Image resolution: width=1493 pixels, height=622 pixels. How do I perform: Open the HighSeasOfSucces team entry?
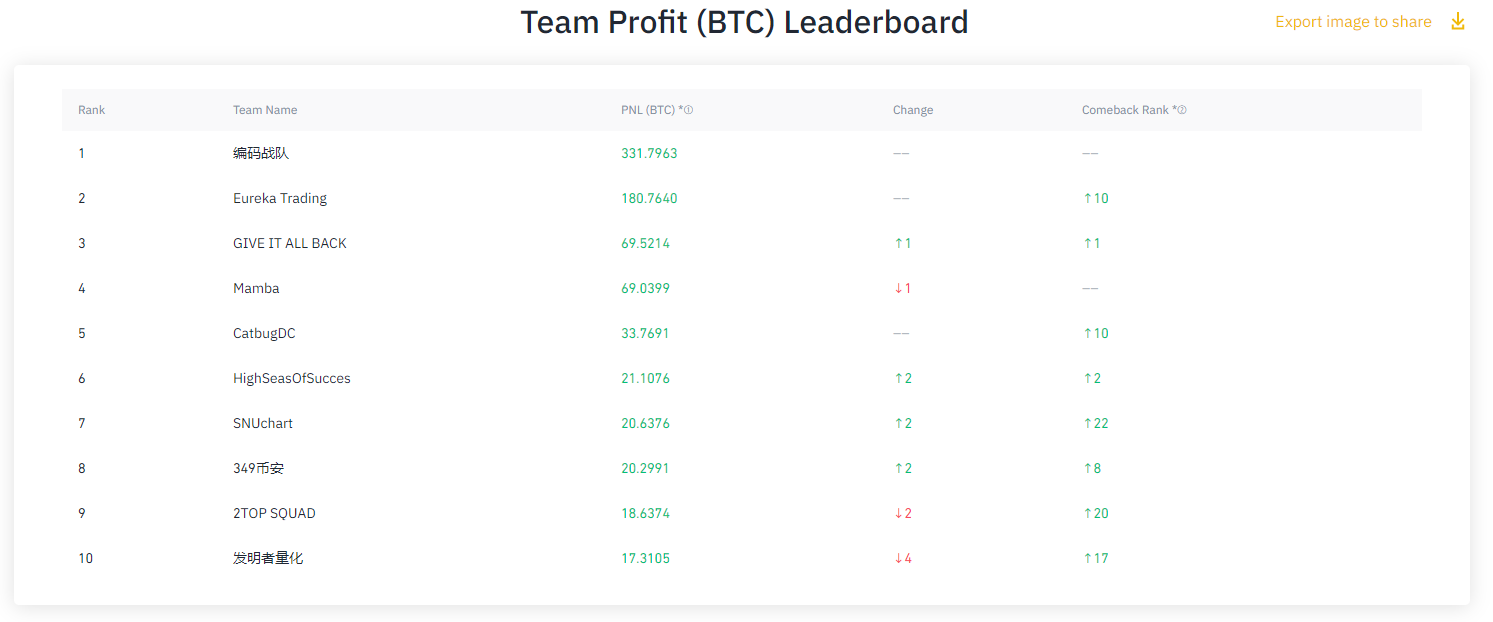click(x=290, y=378)
